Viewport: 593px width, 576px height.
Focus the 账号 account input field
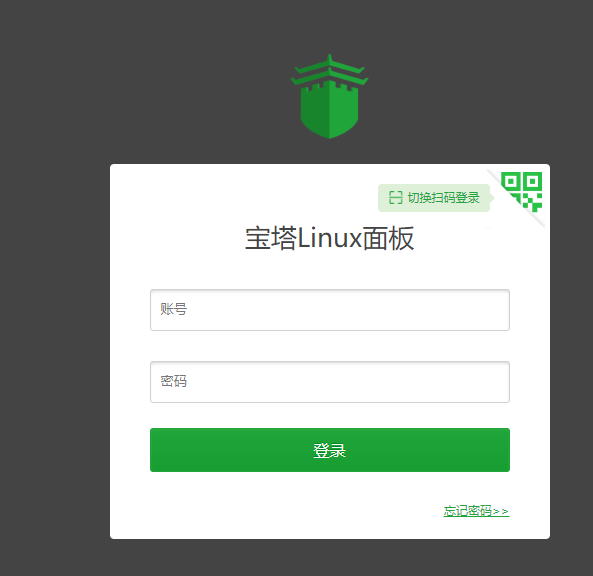click(330, 310)
